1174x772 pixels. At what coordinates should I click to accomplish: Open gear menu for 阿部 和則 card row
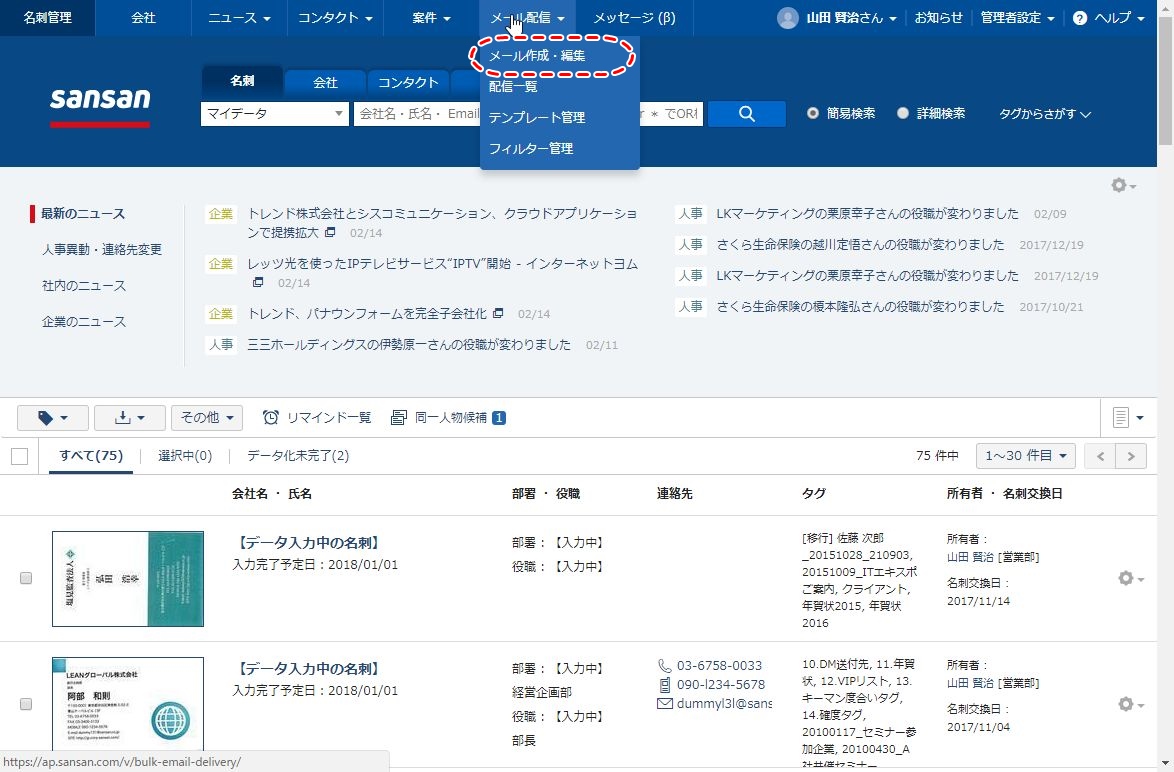click(x=1130, y=704)
